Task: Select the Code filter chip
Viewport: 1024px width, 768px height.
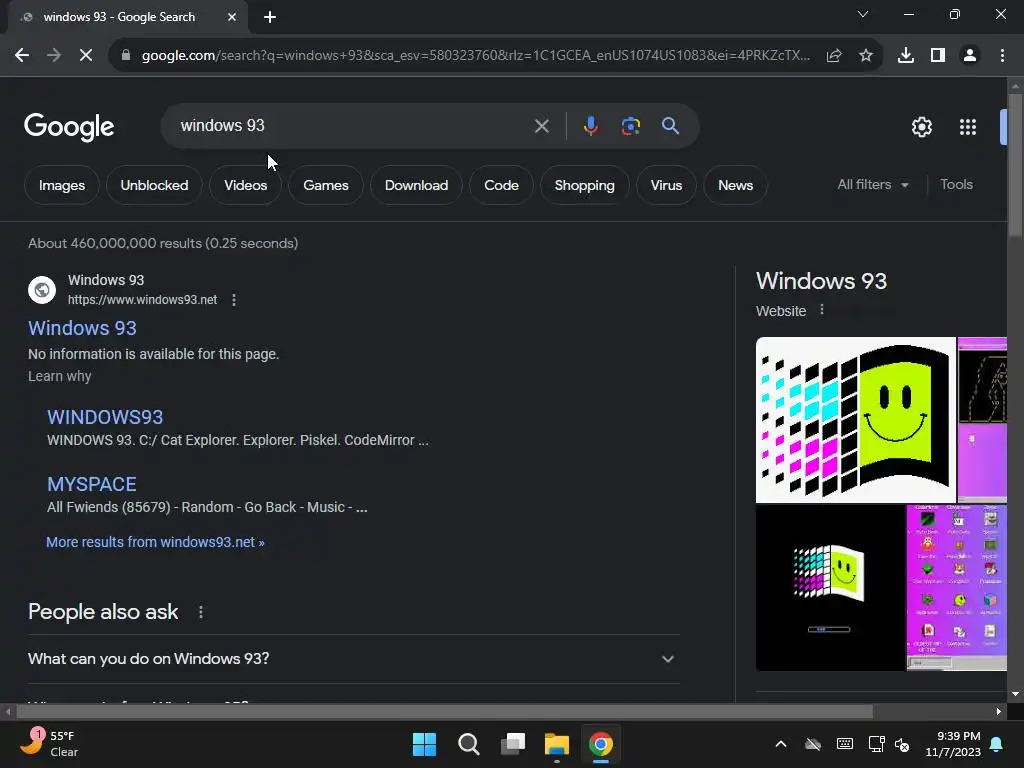Action: pos(502,185)
